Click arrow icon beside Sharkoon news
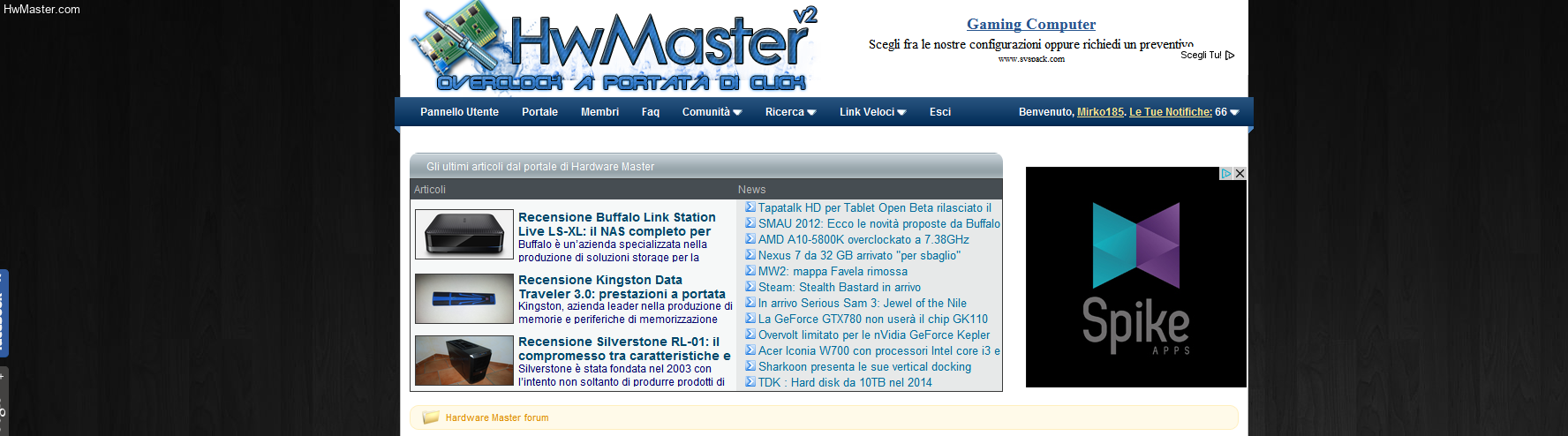This screenshot has height=436, width=1568. pos(750,366)
